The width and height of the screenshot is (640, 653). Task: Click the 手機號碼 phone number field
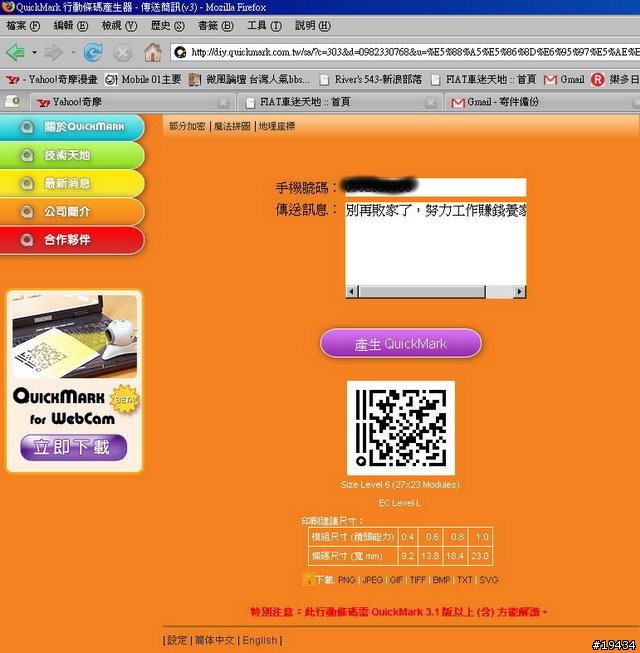tap(435, 187)
